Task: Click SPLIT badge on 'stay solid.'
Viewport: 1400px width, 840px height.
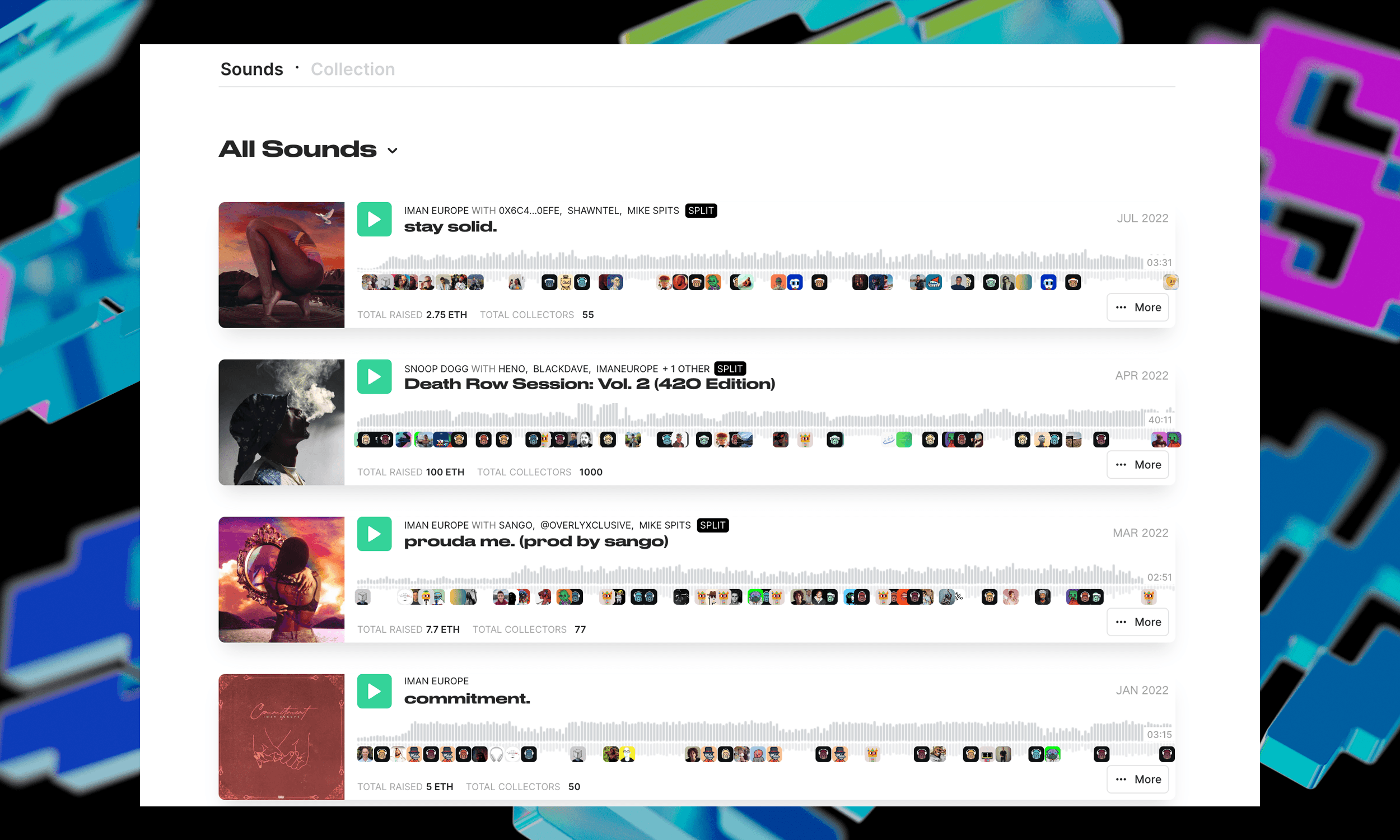Action: point(702,211)
